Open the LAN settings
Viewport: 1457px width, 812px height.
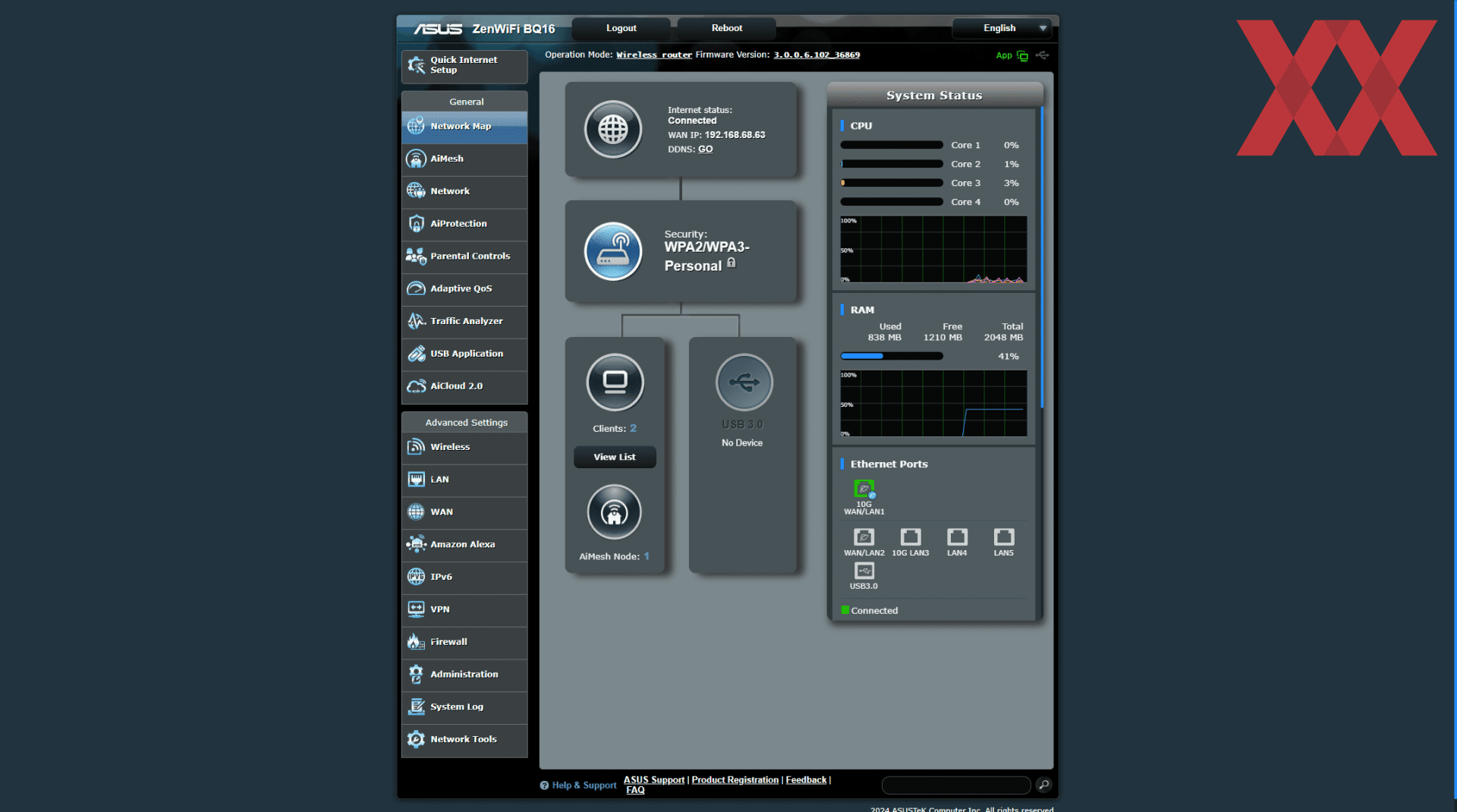coord(464,480)
